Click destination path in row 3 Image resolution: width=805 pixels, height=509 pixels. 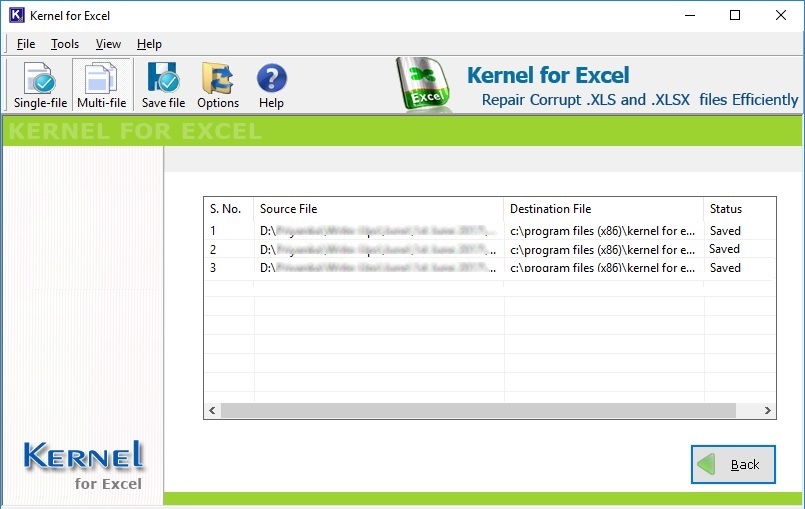[603, 268]
